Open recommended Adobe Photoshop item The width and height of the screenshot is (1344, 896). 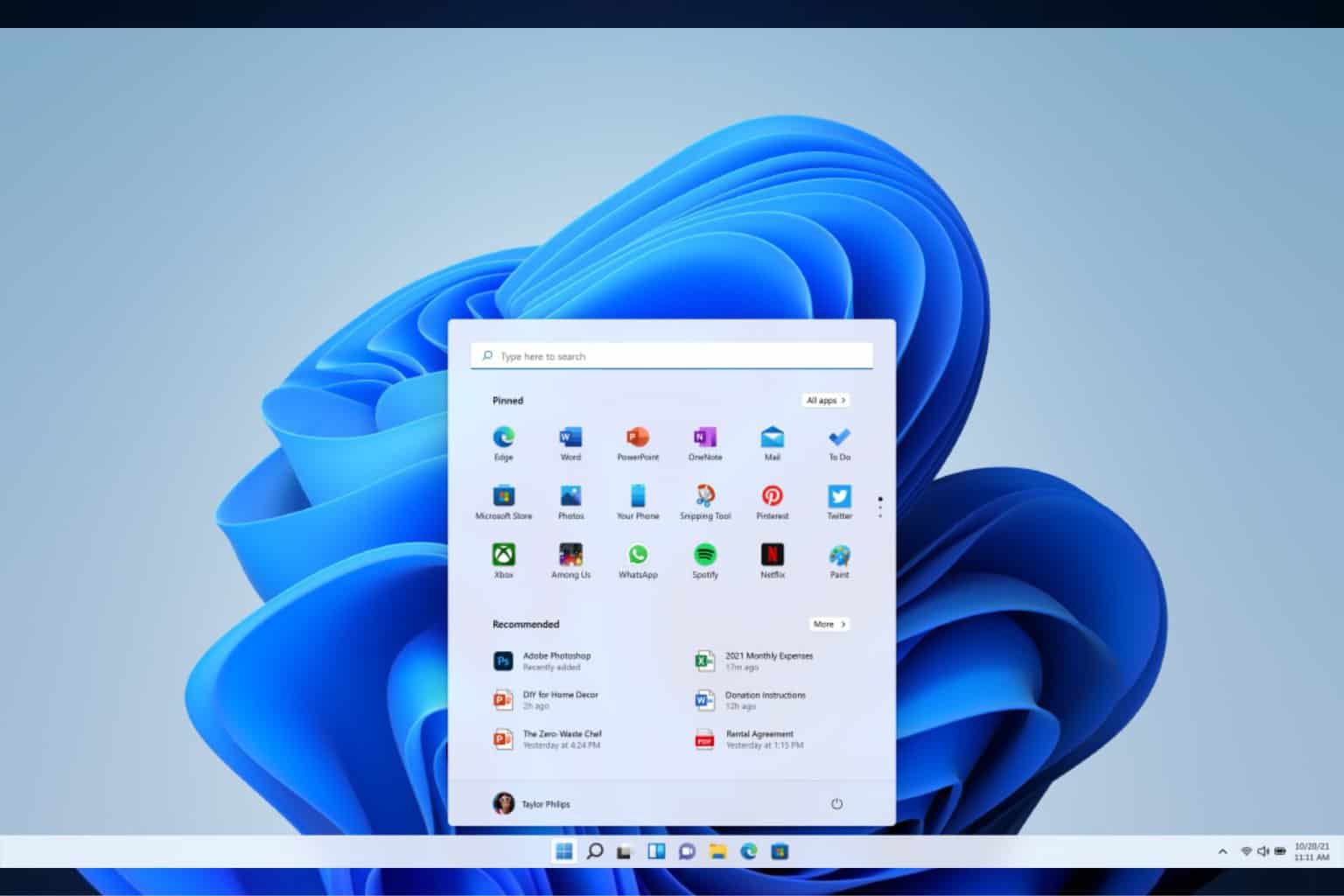[542, 661]
